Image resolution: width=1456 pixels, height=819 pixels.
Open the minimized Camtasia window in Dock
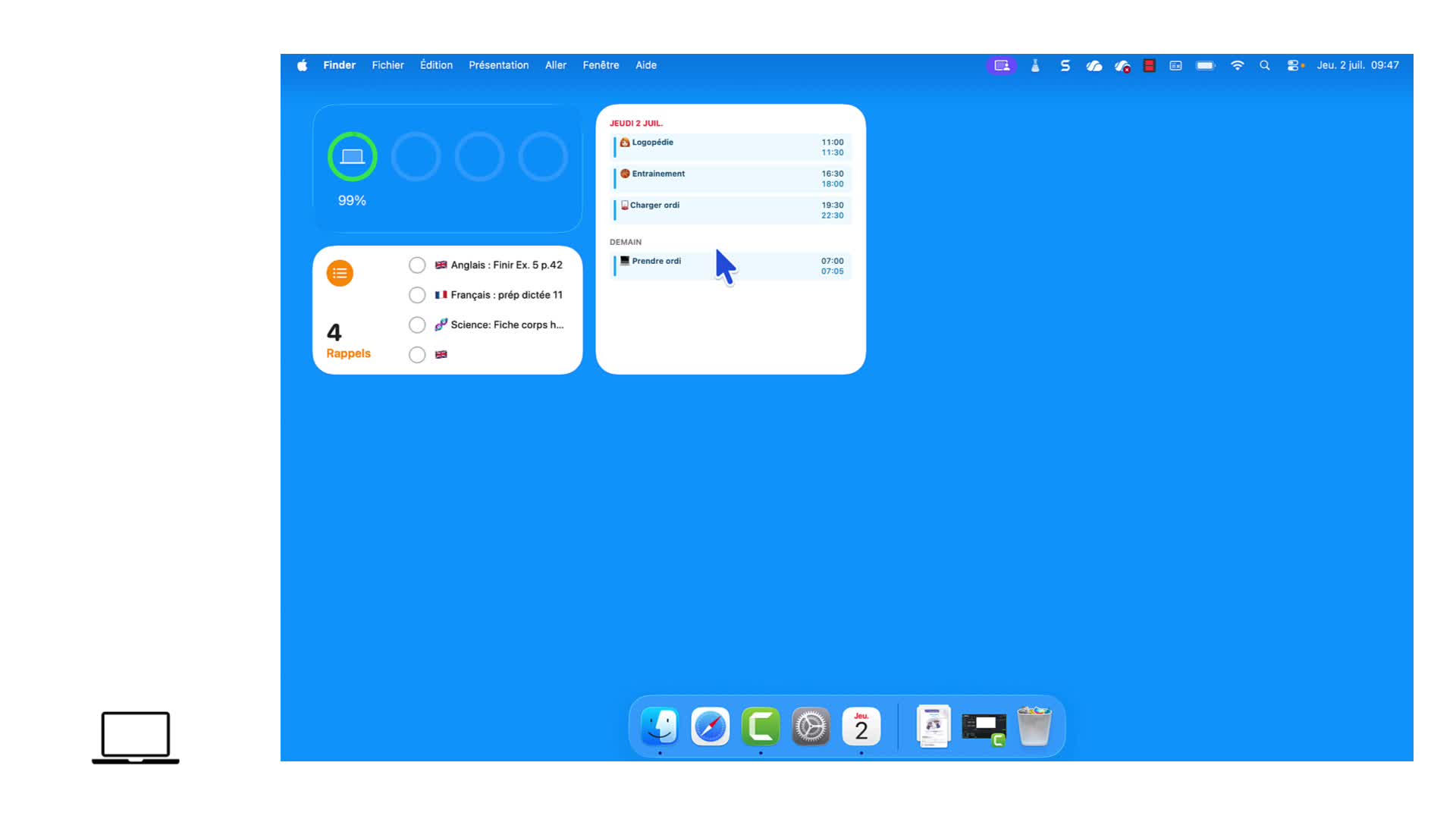pos(984,729)
